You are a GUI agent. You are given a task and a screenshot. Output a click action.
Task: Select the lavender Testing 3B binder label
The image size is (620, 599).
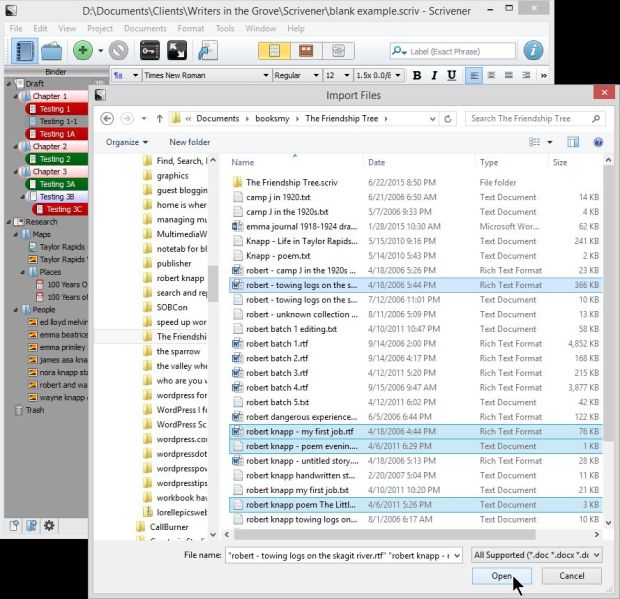57,197
